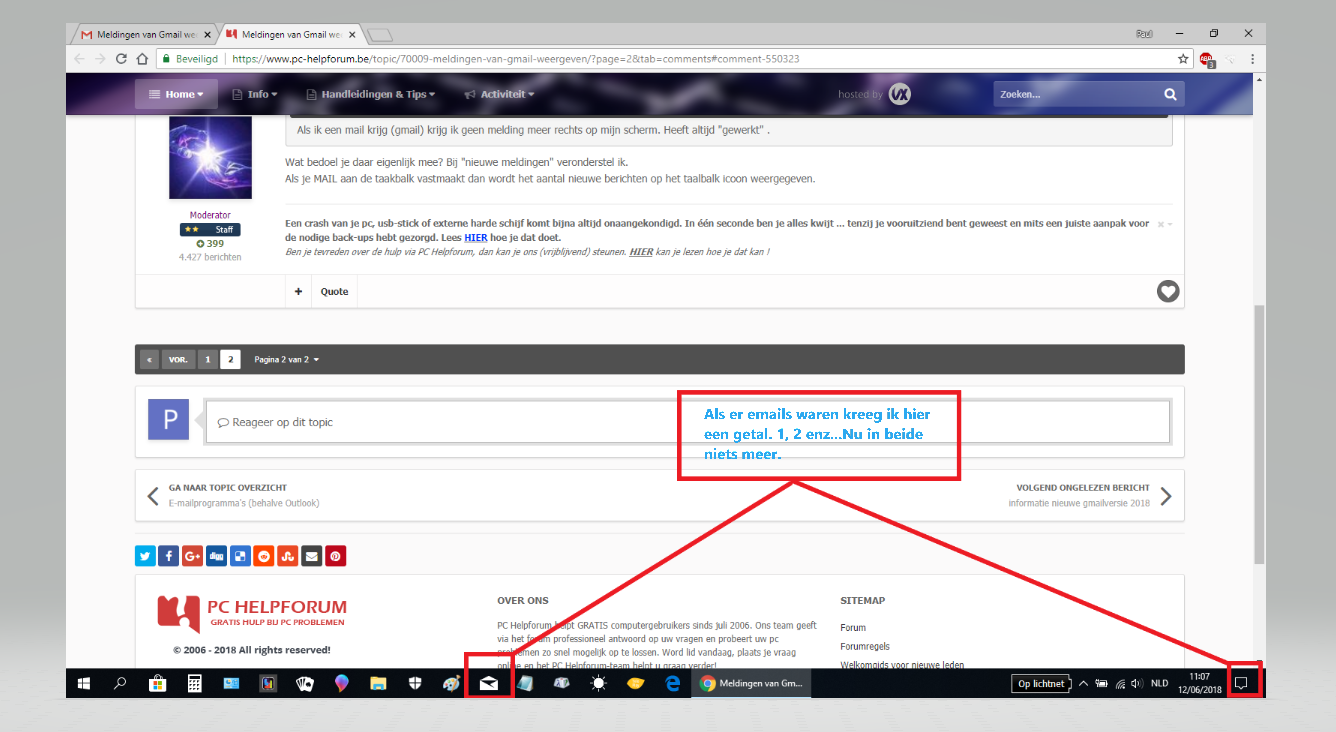Open the second HIER support link
Screen dimensions: 1336x732
[x=641, y=251]
